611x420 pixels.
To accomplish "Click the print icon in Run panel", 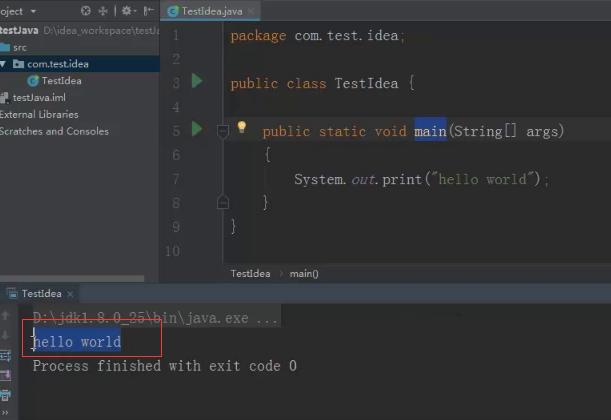I will 5,395.
